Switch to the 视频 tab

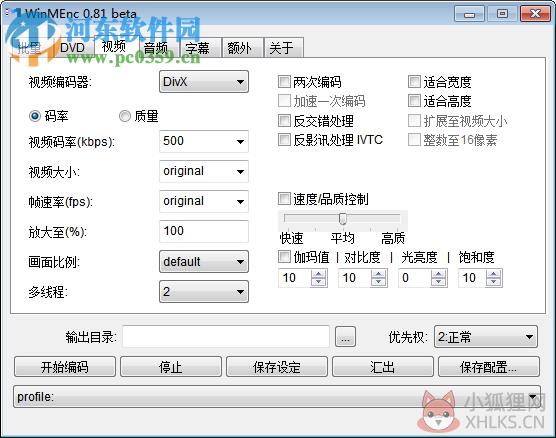(x=116, y=46)
